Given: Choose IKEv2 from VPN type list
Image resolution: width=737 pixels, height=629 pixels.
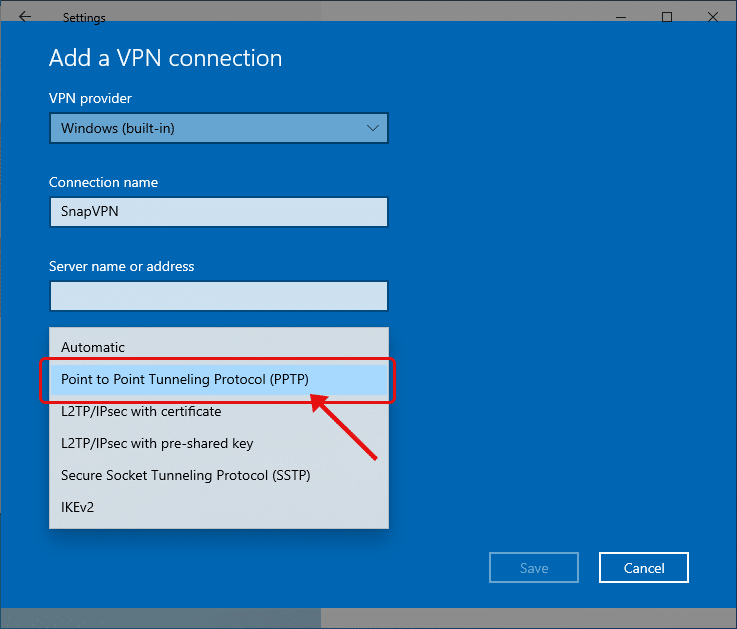Looking at the screenshot, I should (219, 507).
